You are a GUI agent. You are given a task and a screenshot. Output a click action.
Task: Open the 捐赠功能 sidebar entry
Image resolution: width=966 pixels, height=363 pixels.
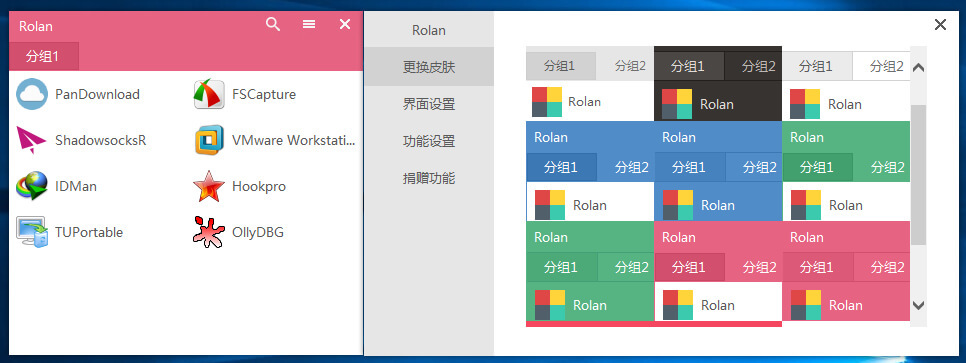click(429, 179)
